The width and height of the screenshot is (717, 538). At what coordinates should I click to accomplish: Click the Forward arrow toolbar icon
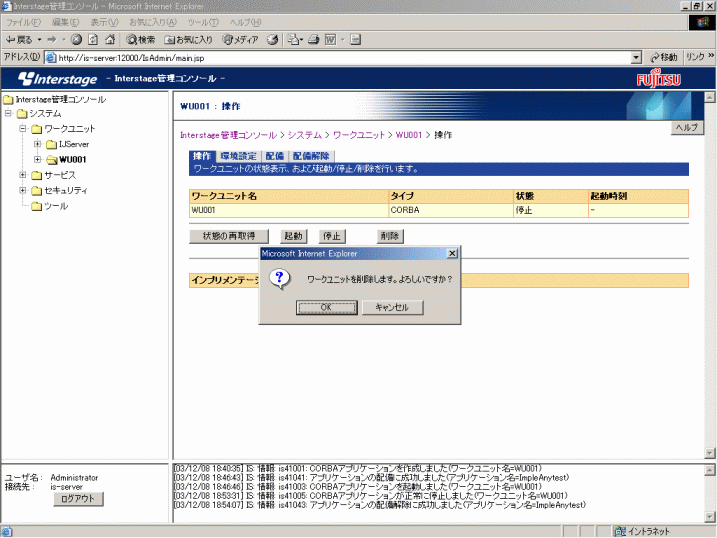coord(51,40)
